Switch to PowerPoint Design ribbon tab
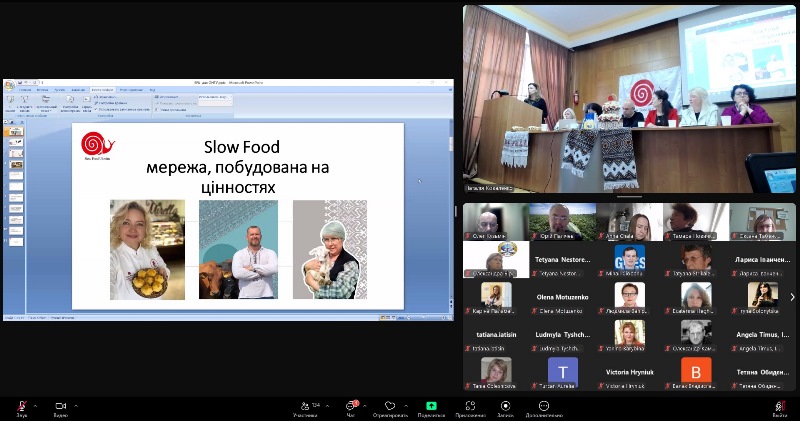Image resolution: width=800 pixels, height=421 pixels. coord(60,90)
